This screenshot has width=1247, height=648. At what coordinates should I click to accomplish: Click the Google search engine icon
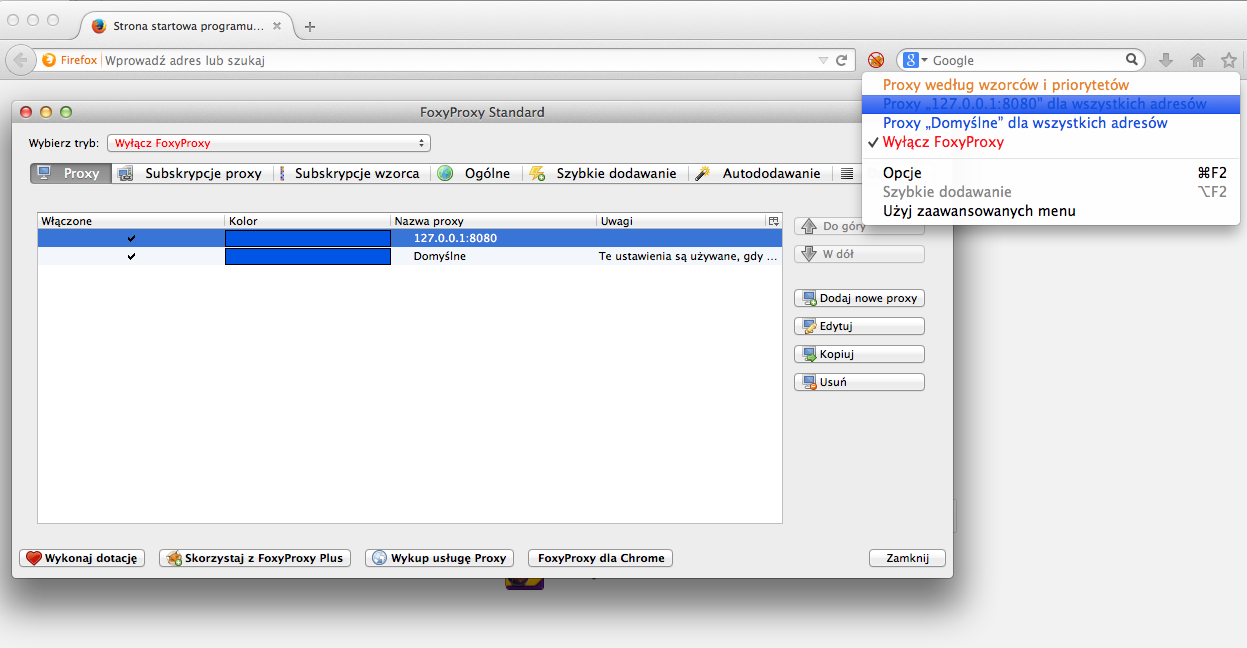click(x=911, y=60)
